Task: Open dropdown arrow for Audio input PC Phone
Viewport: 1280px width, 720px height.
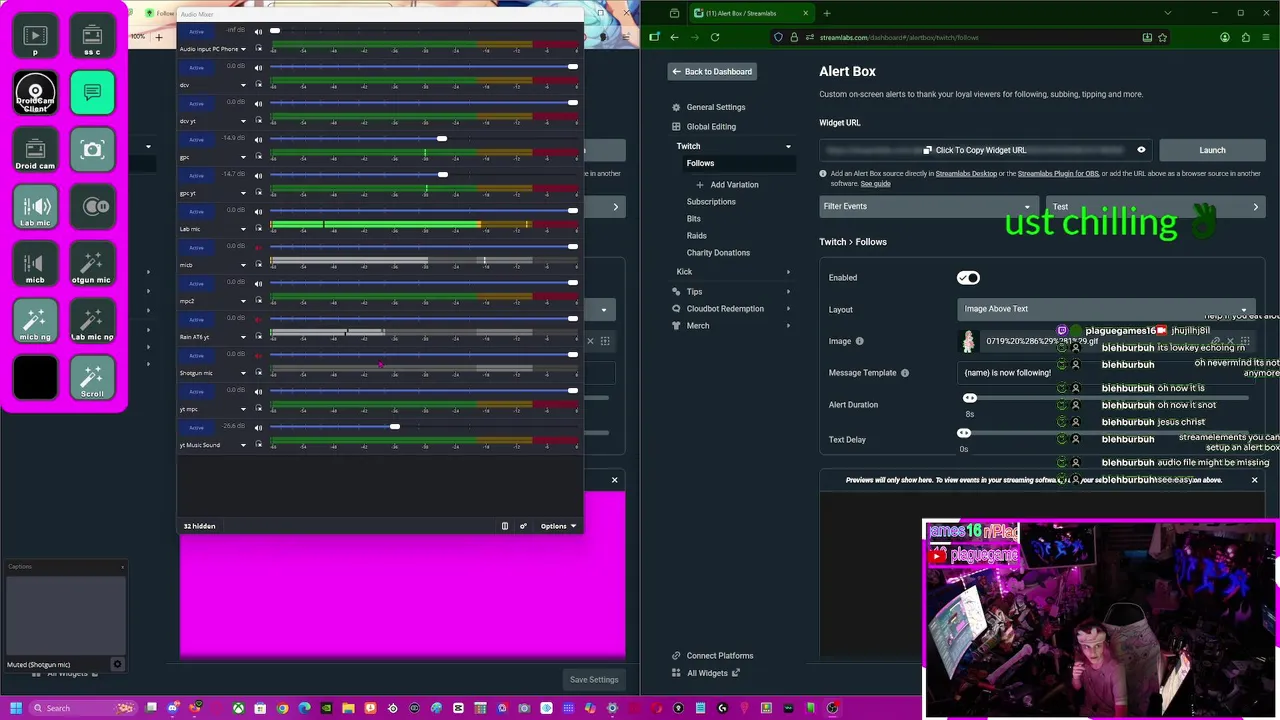Action: pos(243,49)
